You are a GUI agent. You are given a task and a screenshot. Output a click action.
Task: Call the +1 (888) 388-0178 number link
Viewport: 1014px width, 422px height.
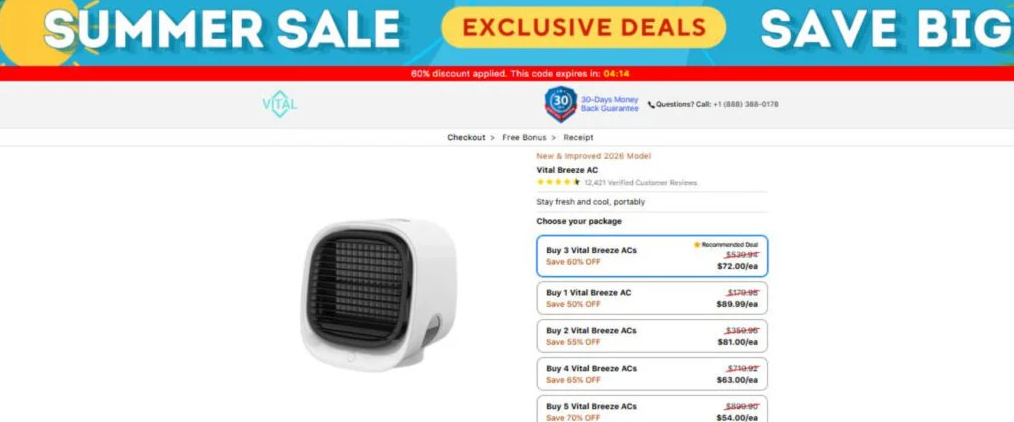pyautogui.click(x=746, y=105)
